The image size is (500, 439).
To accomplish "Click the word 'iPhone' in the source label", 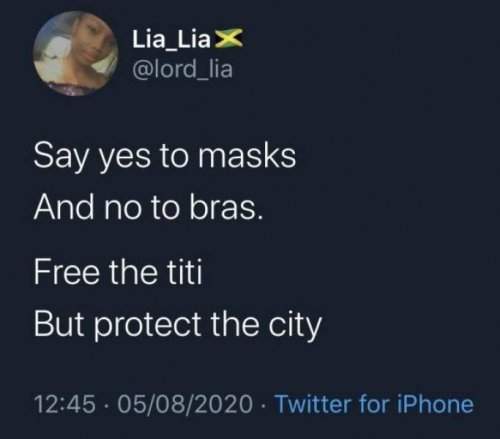I will [x=435, y=404].
